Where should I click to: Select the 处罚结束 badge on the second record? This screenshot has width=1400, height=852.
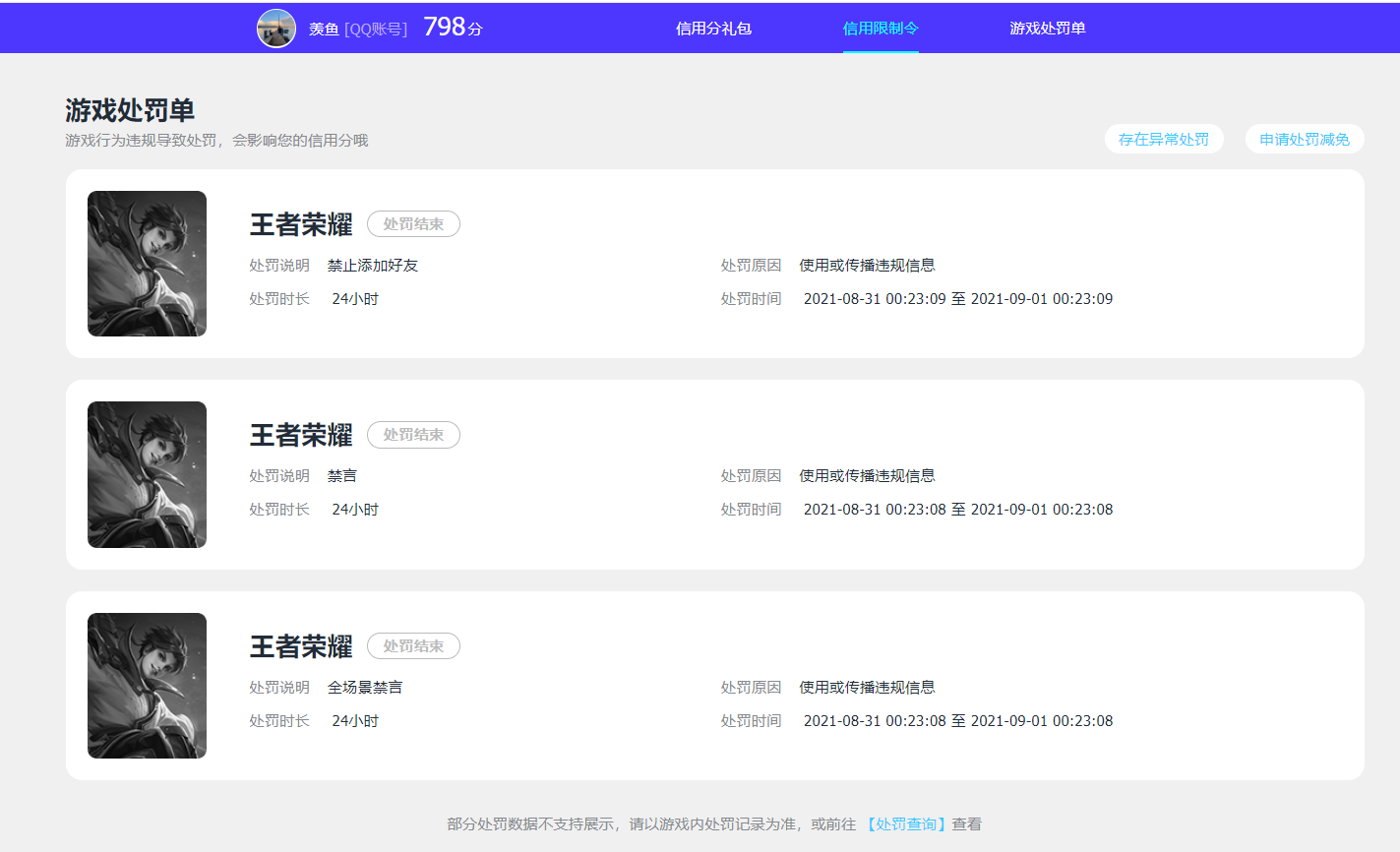click(413, 434)
